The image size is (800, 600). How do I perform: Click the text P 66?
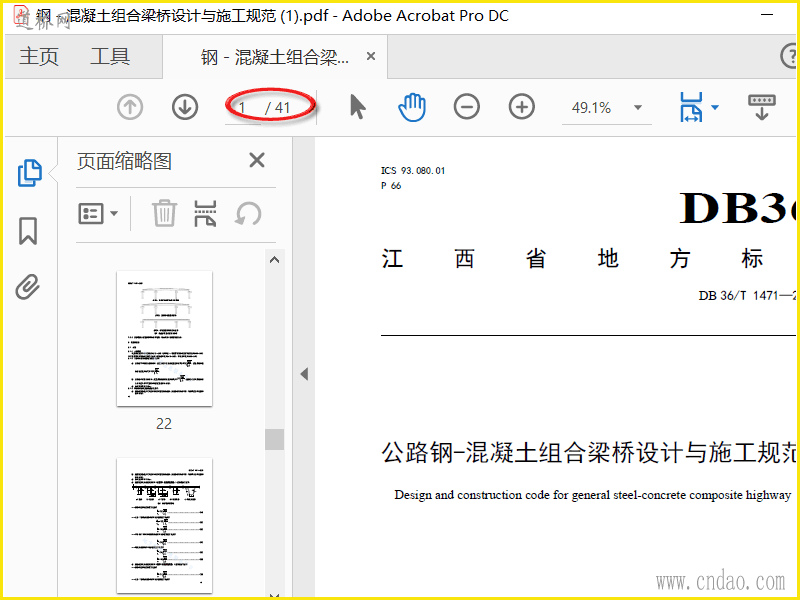coord(391,186)
